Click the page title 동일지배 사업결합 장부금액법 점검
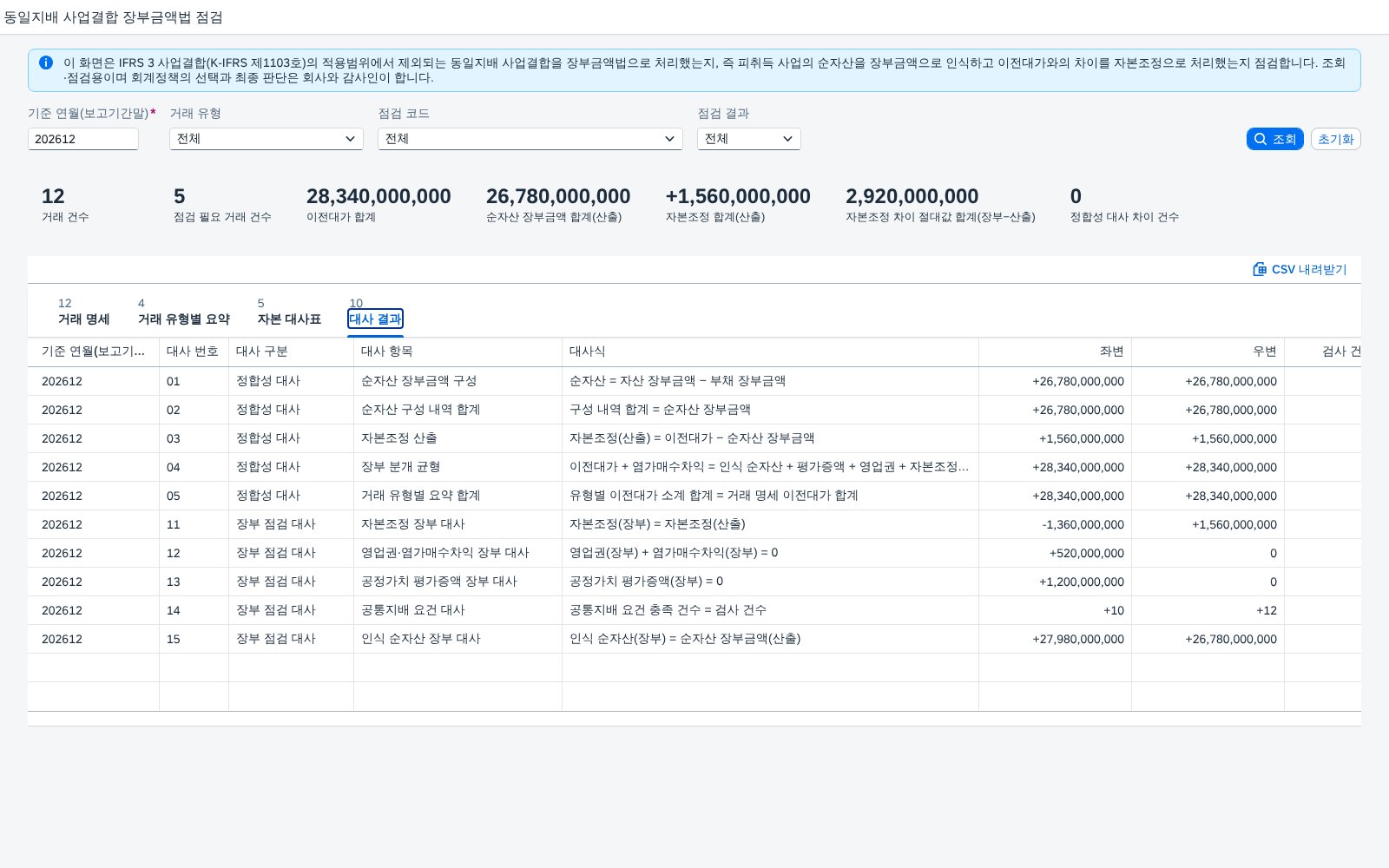The height and width of the screenshot is (868, 1389). (113, 17)
